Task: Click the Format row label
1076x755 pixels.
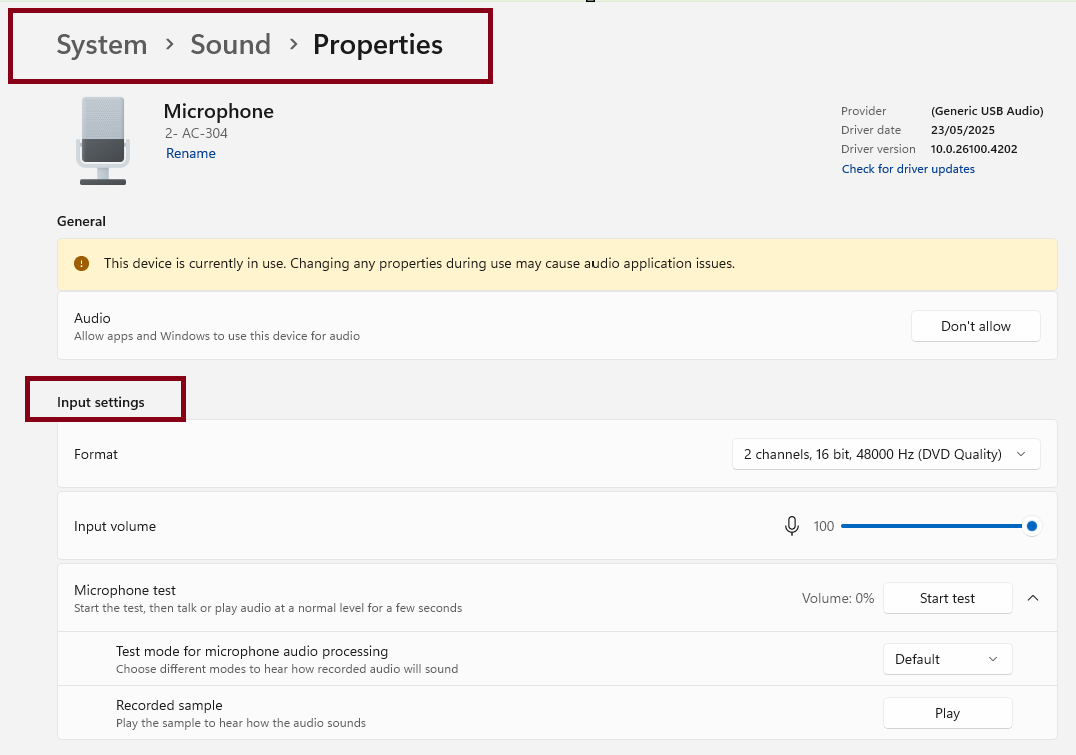Action: [x=95, y=454]
